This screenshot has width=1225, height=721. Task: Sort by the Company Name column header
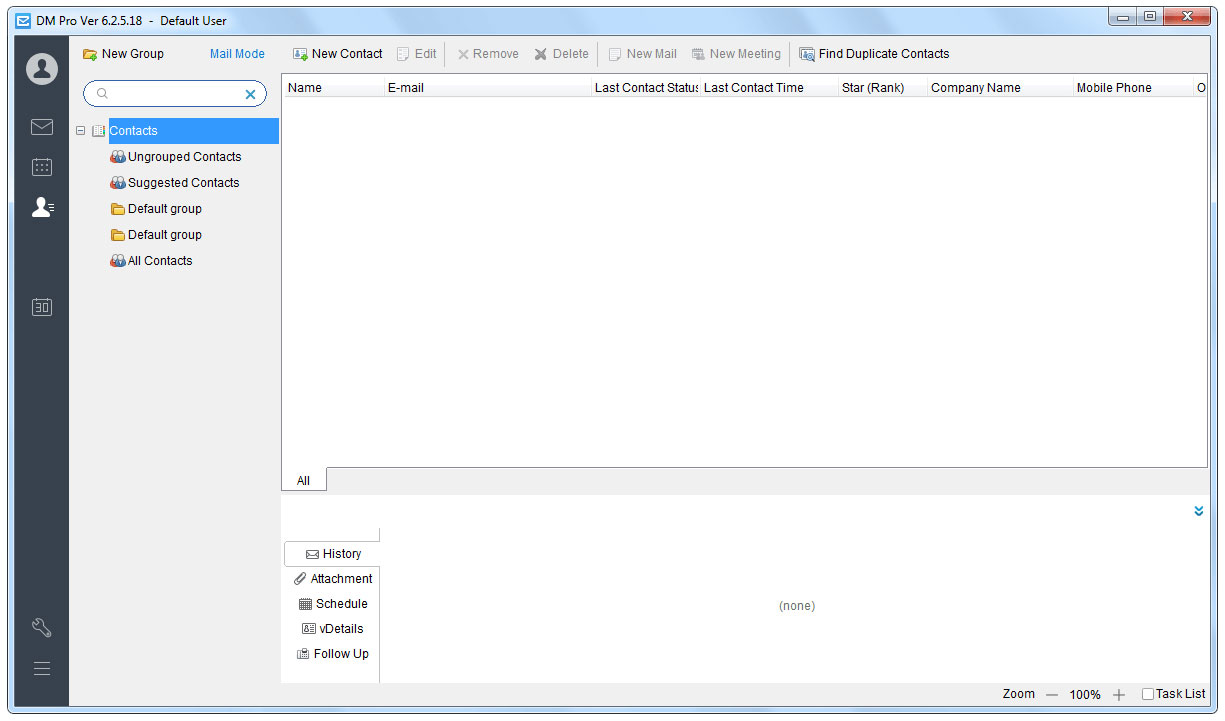(x=975, y=88)
